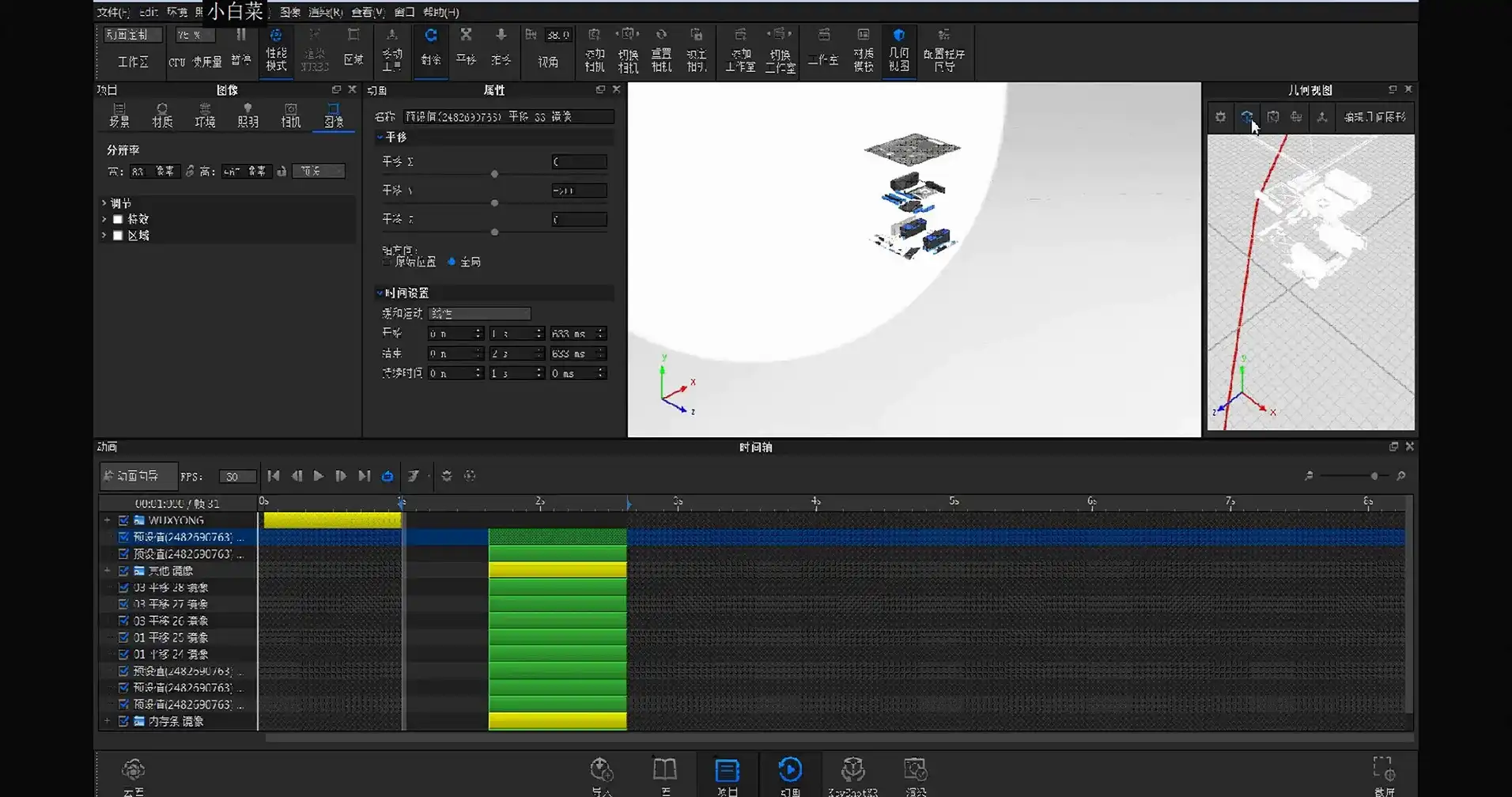This screenshot has height=797, width=1512.
Task: Toggle the Geometry View (几何视图) toolbar button
Action: [x=898, y=49]
